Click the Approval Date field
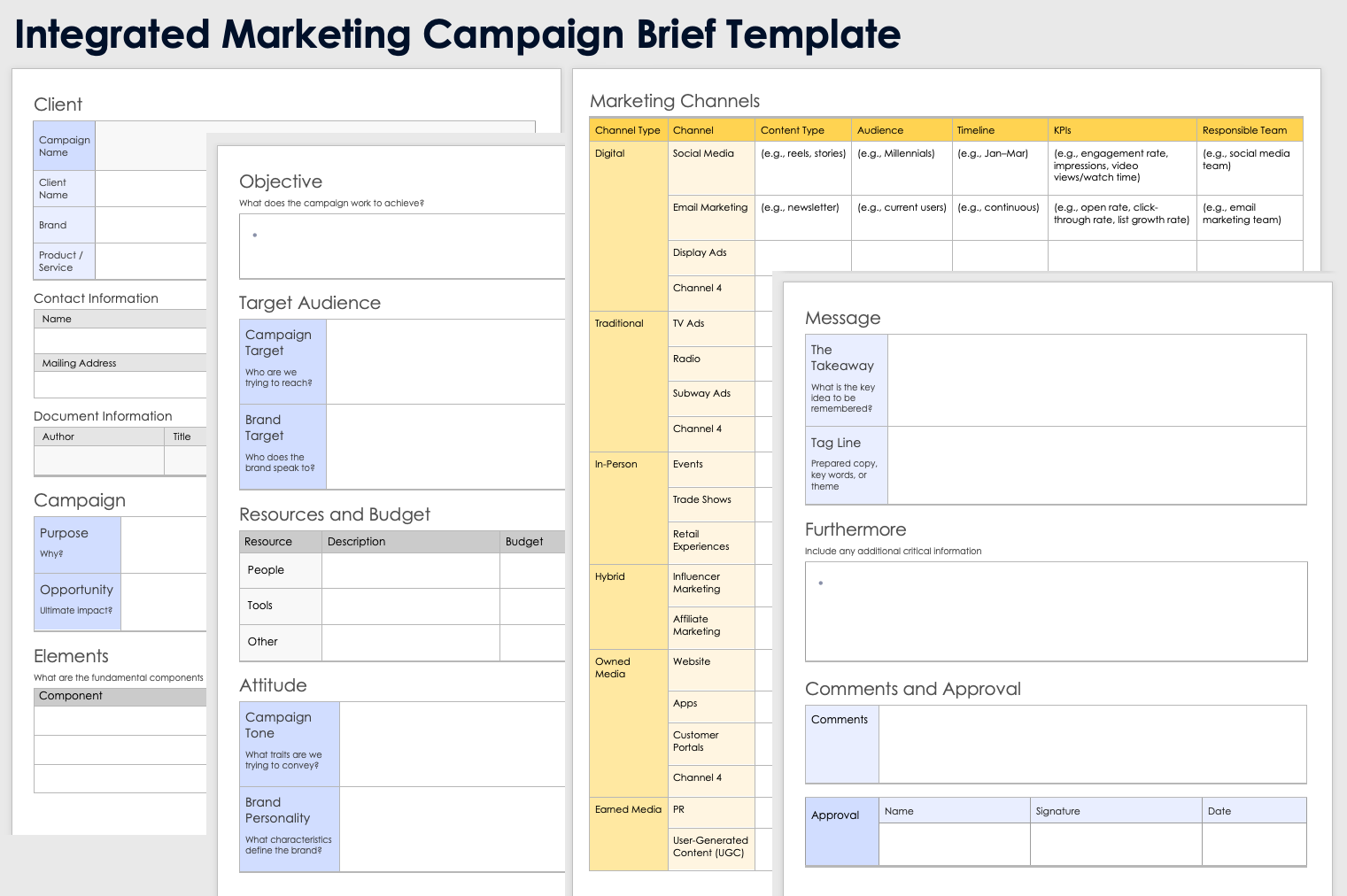The height and width of the screenshot is (896, 1347). [1253, 844]
